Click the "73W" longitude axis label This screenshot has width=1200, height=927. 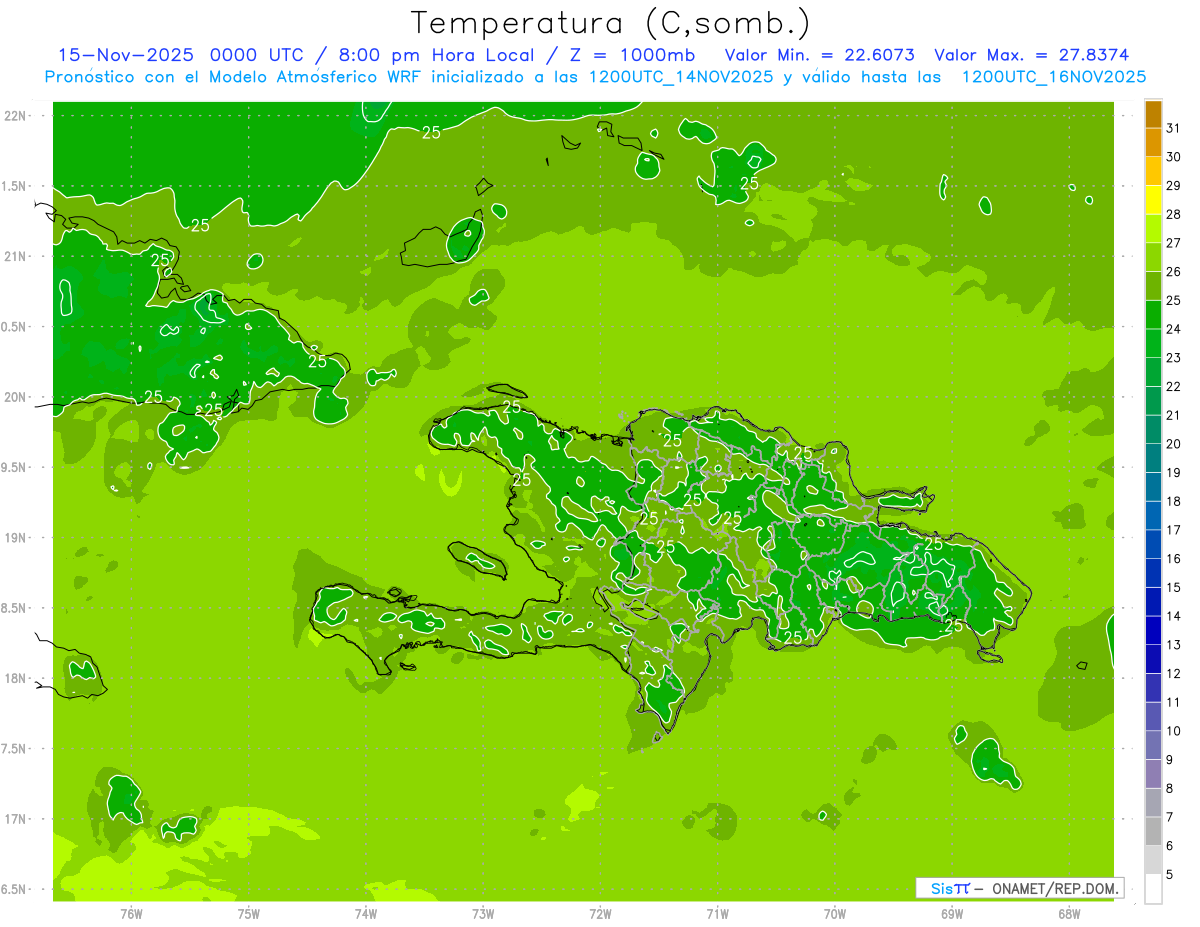[483, 914]
